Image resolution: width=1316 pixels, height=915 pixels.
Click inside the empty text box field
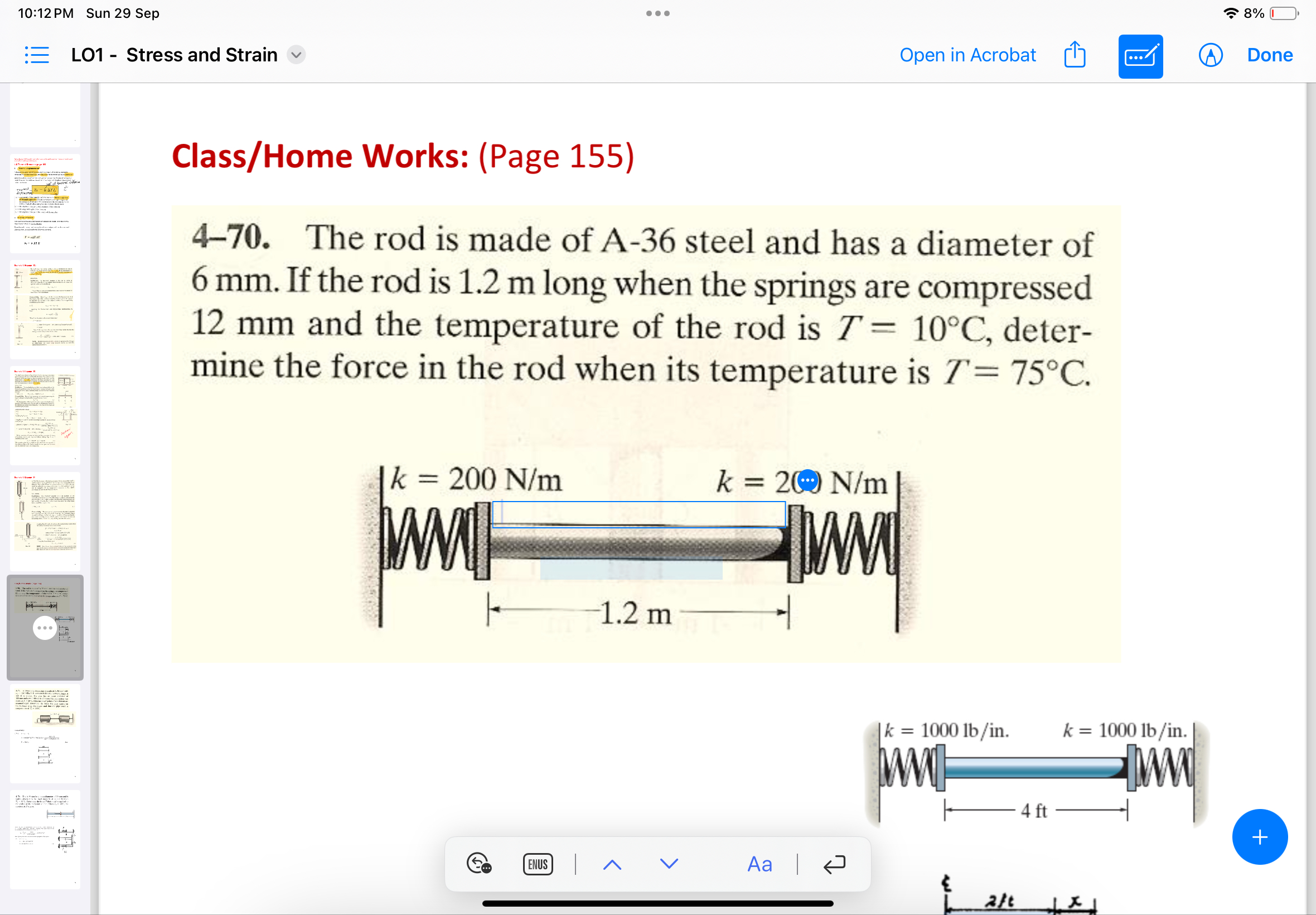[638, 514]
